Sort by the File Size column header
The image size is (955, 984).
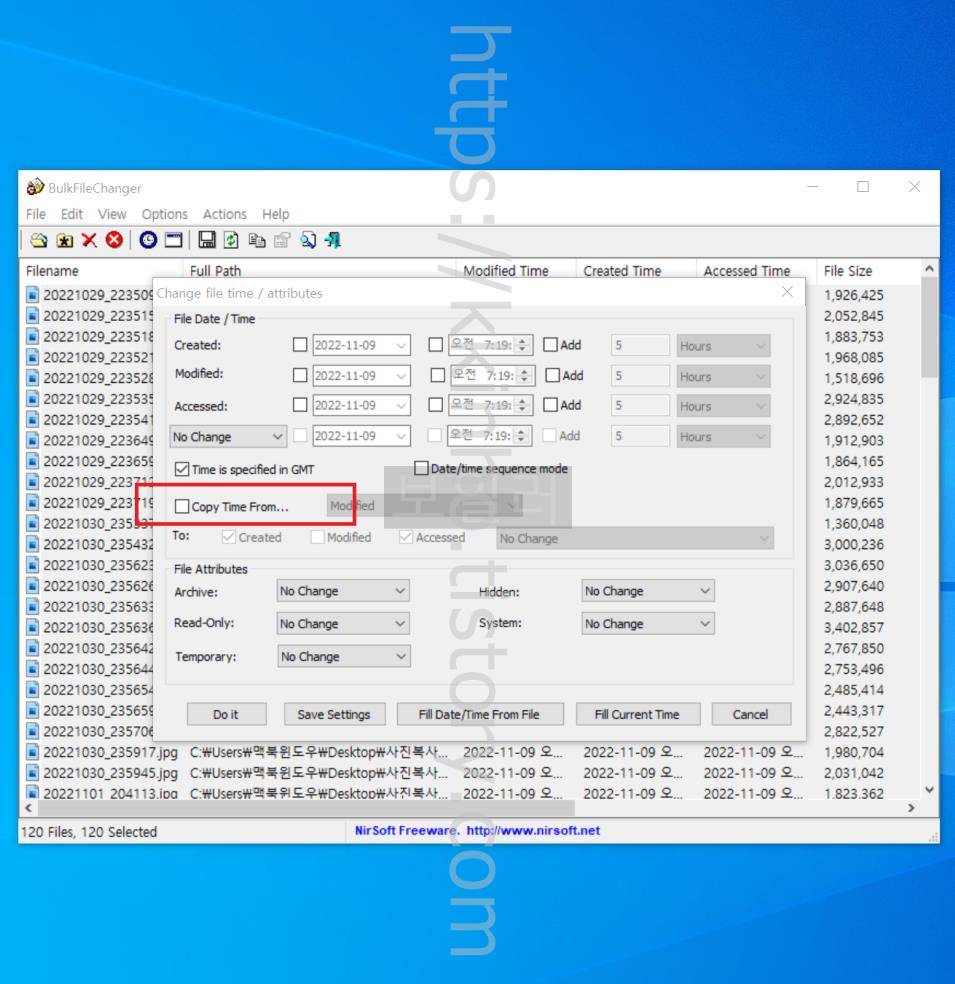pos(868,271)
